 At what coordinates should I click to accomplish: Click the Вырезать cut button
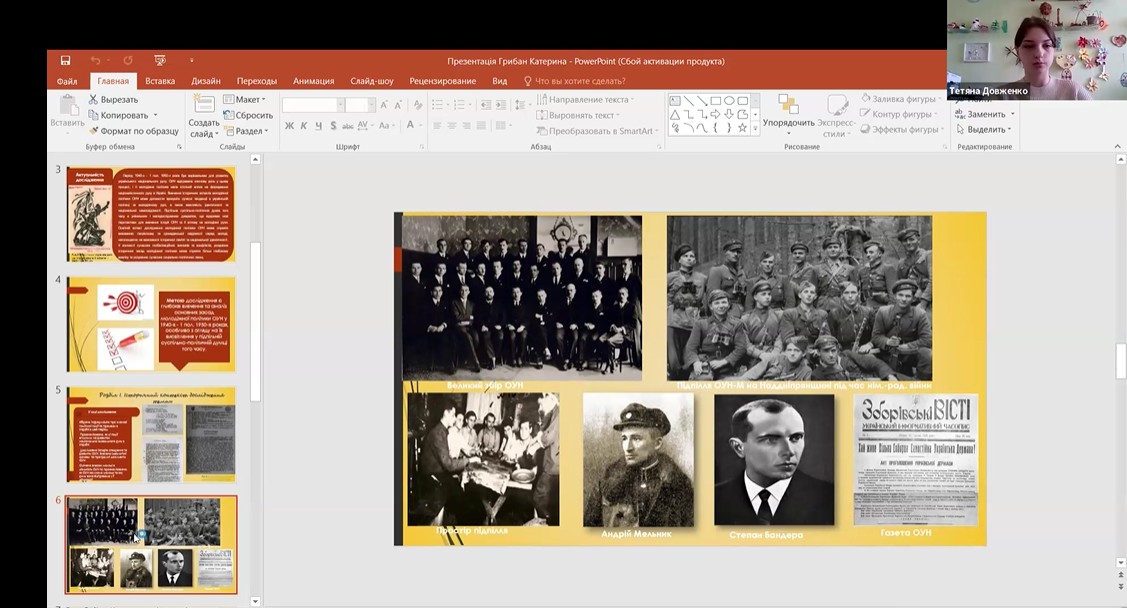coord(114,99)
